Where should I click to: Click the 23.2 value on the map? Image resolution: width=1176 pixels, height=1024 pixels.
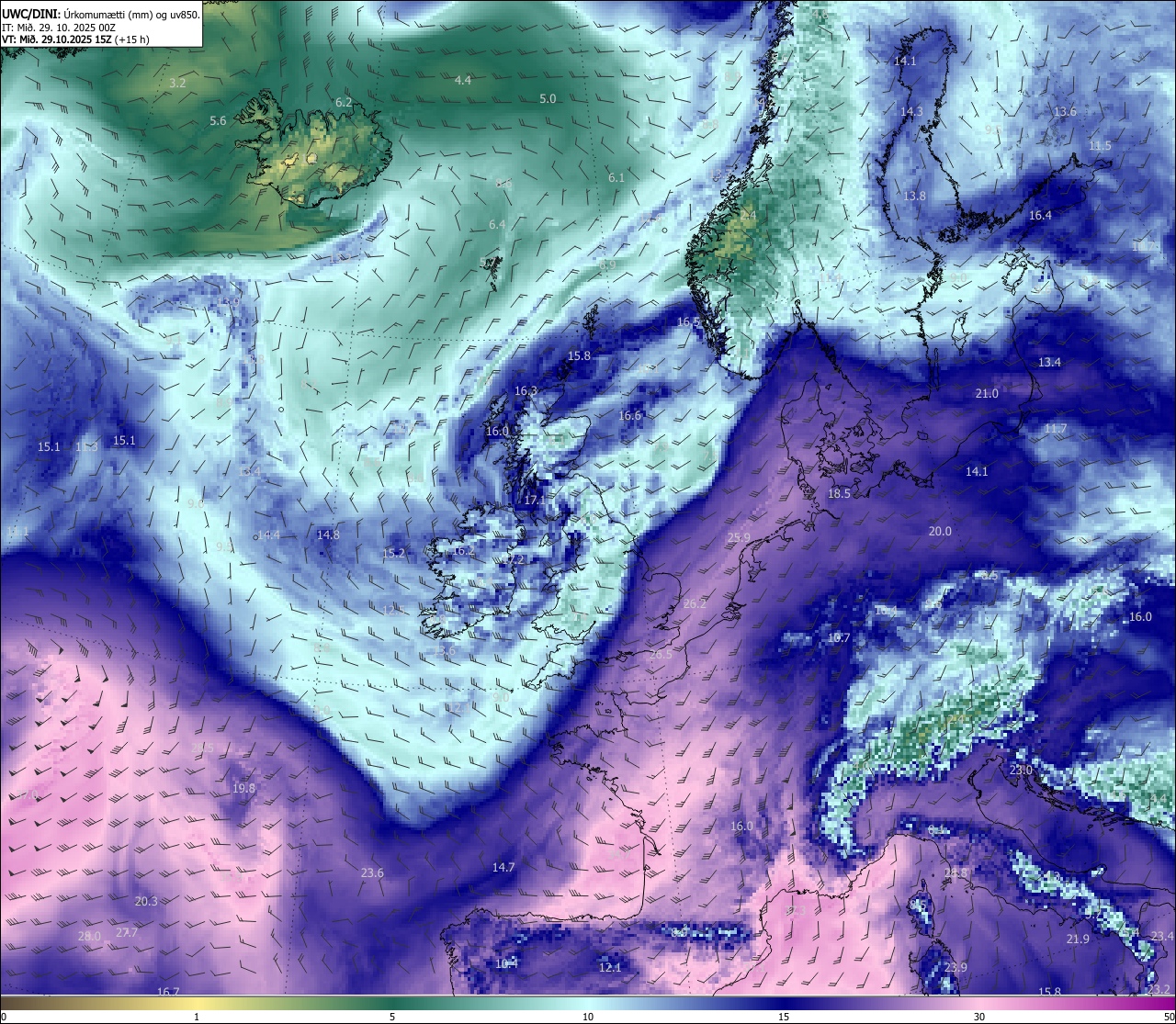[x=1159, y=990]
